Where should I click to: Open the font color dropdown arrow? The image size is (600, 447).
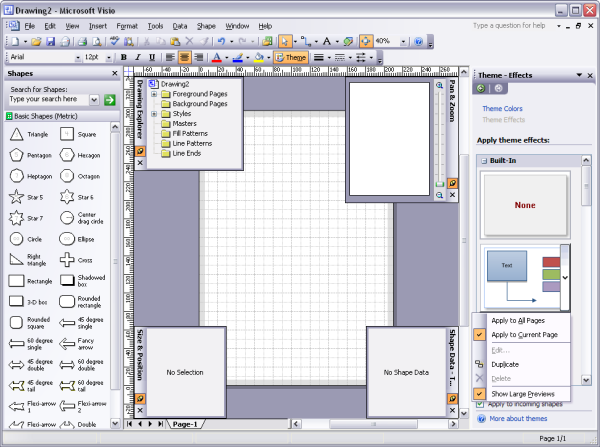[227, 57]
